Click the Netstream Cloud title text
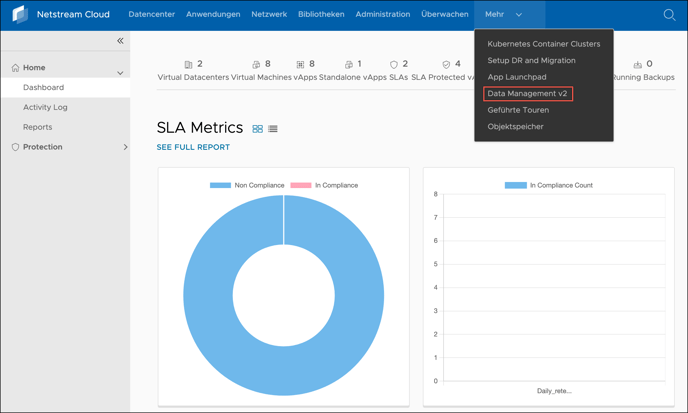 pyautogui.click(x=73, y=14)
